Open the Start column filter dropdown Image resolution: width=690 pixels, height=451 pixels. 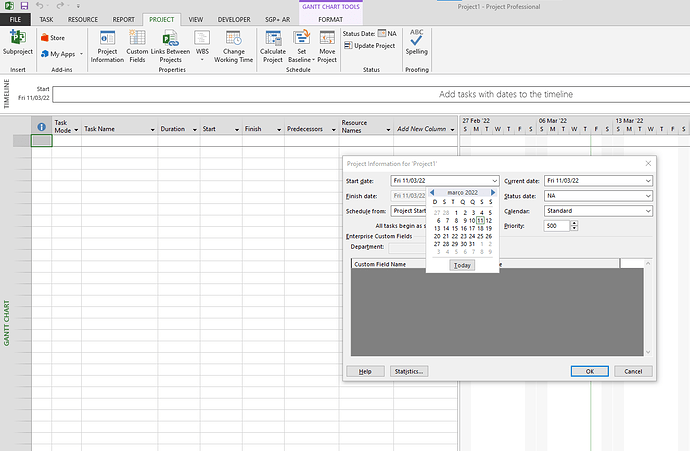click(237, 130)
